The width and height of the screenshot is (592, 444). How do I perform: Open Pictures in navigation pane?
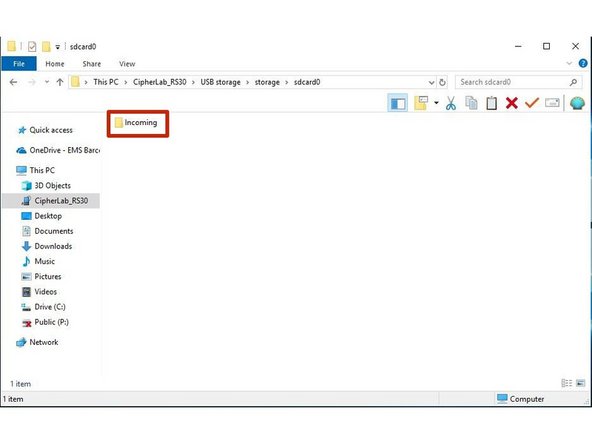click(x=42, y=276)
